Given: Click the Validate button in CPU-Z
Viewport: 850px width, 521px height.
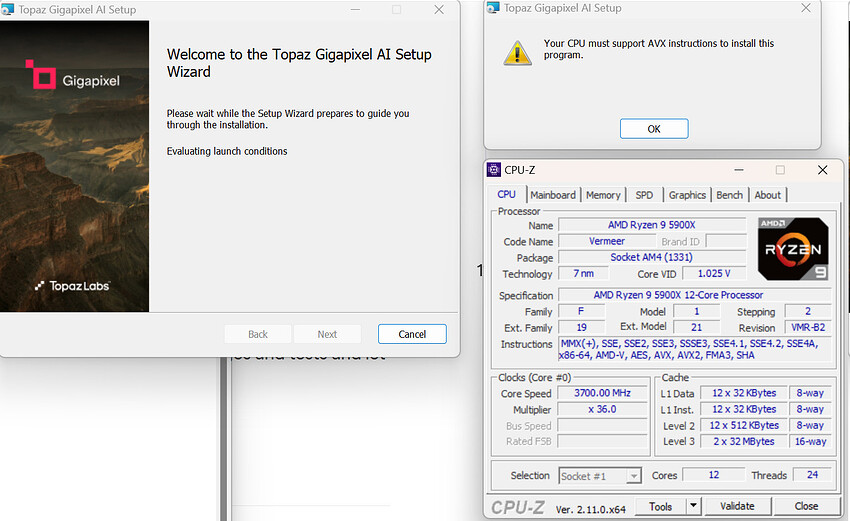Looking at the screenshot, I should click(737, 506).
